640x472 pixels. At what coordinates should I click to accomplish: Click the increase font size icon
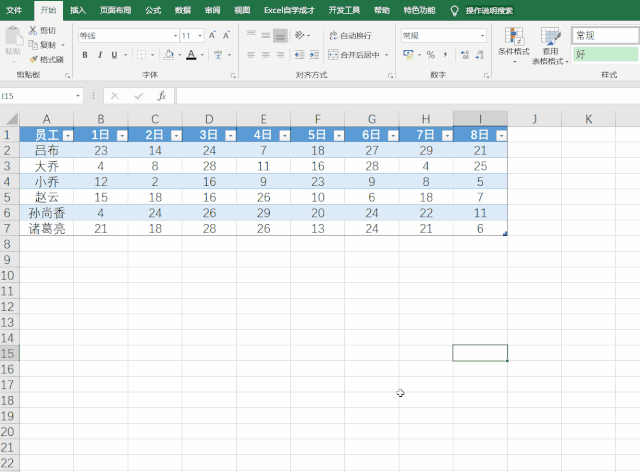[x=212, y=35]
